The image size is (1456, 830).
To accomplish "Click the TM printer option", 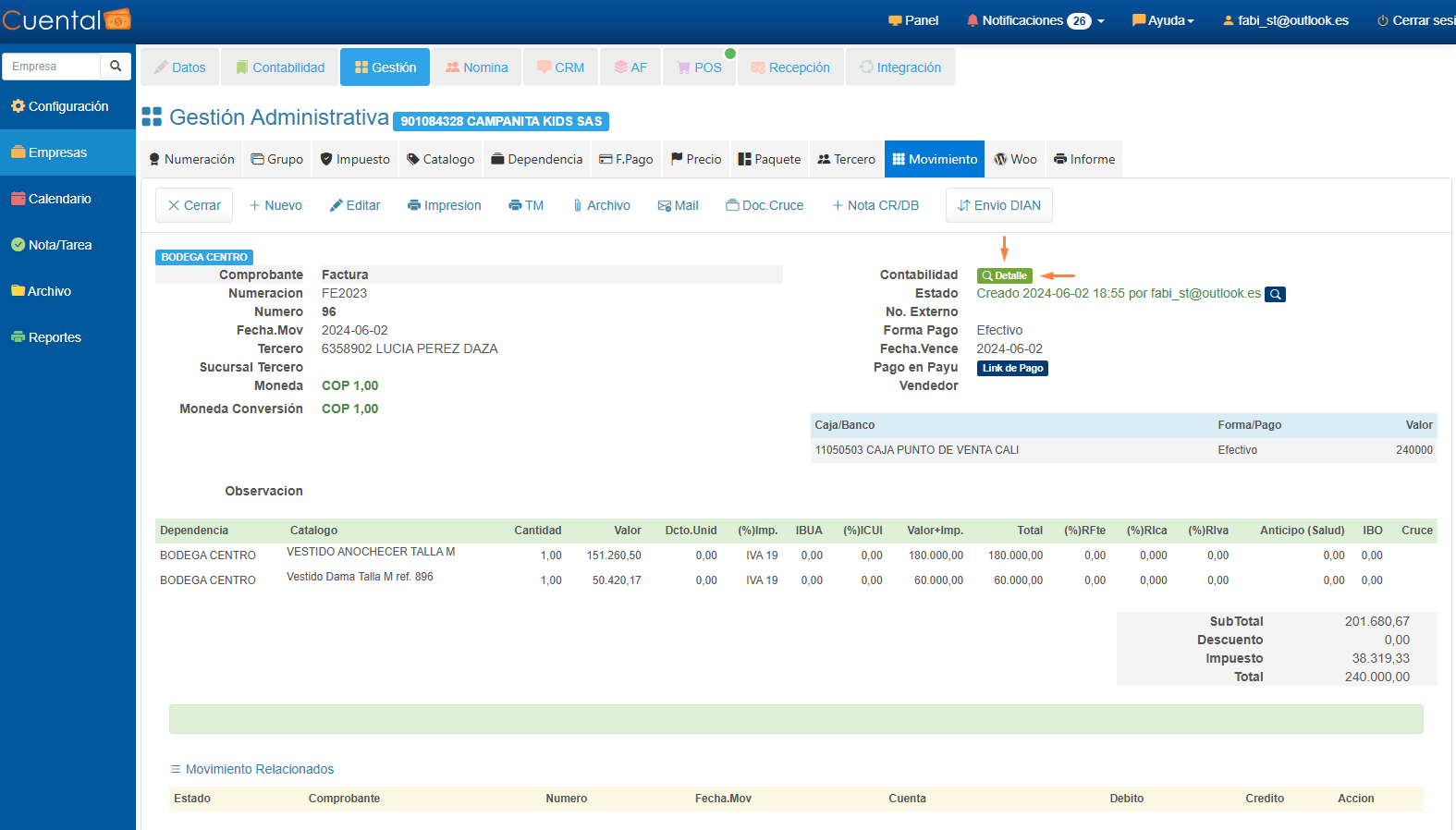I will pos(526,205).
